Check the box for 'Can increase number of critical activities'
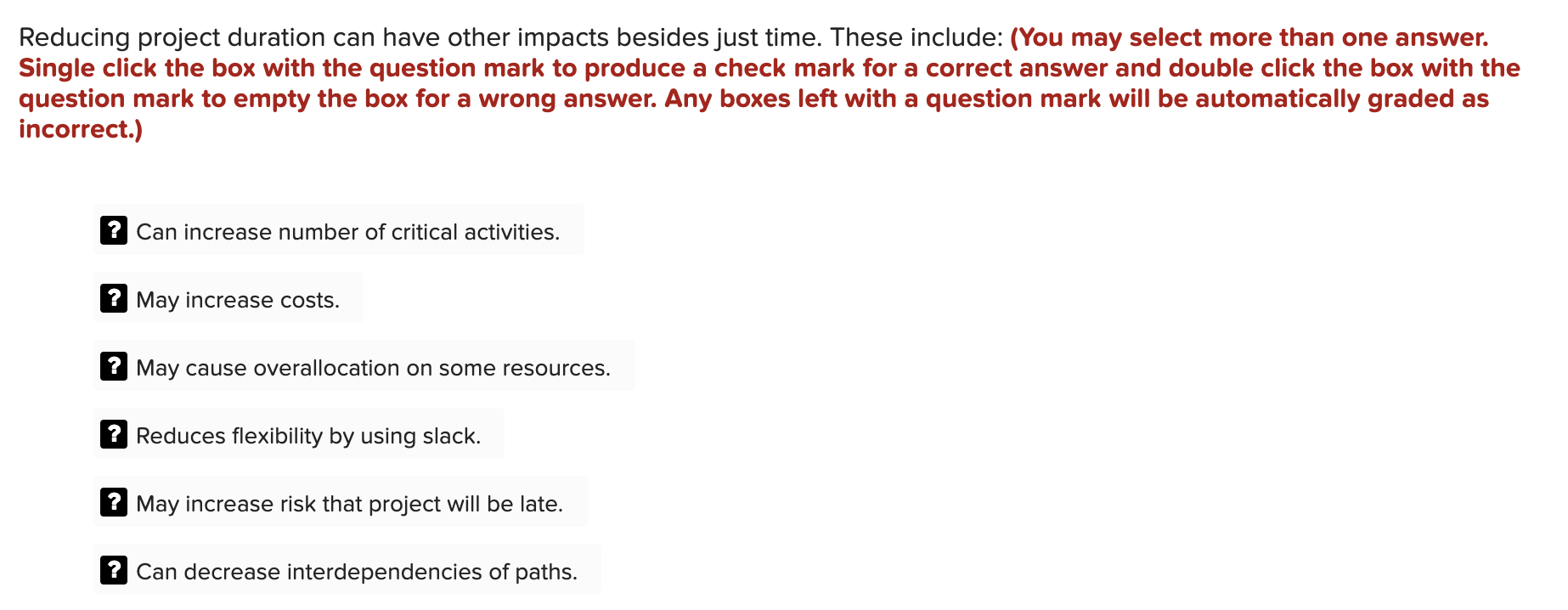The width and height of the screenshot is (1568, 610). (113, 230)
